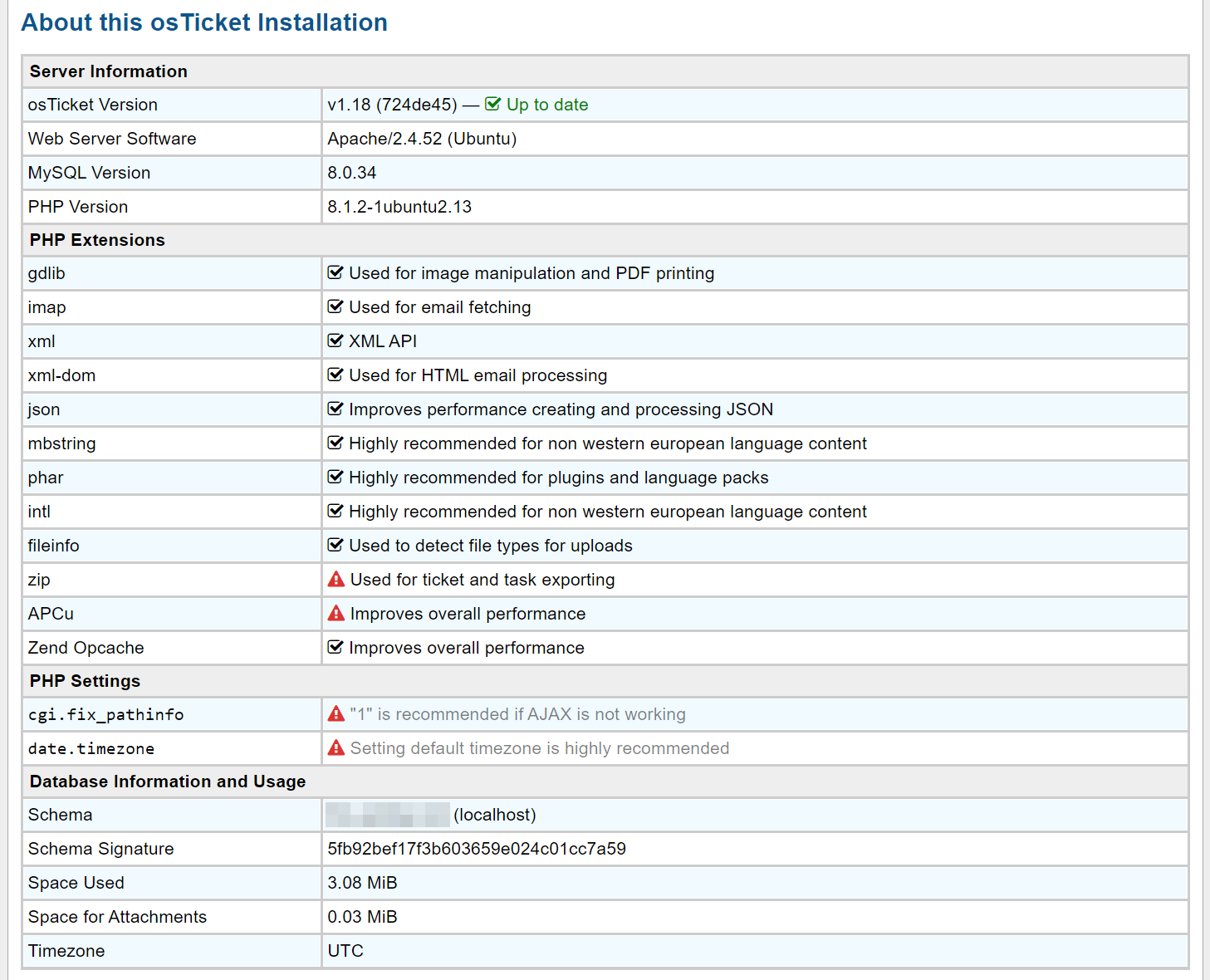The width and height of the screenshot is (1210, 980).
Task: Click the json extension check icon
Action: click(336, 409)
